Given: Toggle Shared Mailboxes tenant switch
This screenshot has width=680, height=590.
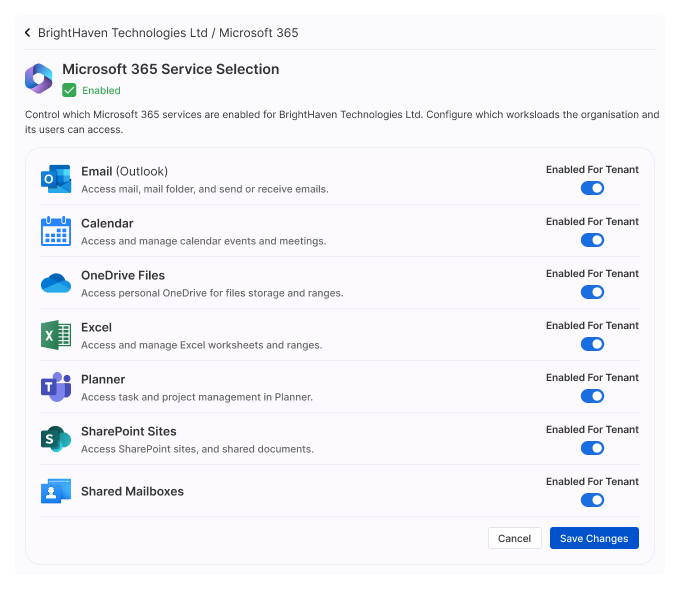Looking at the screenshot, I should [x=592, y=500].
